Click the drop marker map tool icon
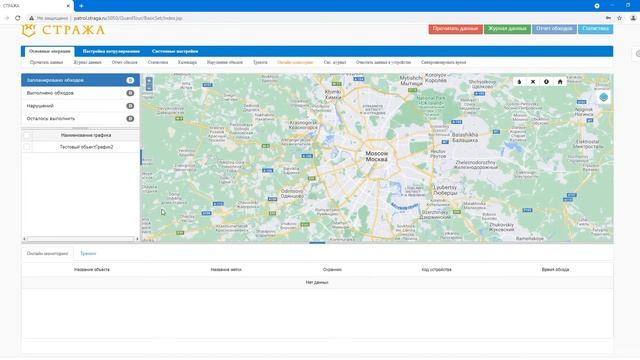 519,82
